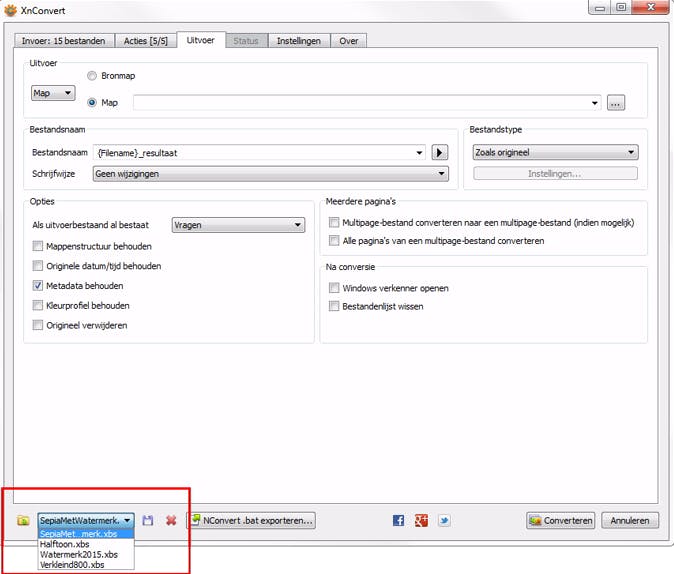This screenshot has width=674, height=574.
Task: Click the filename variables arrow button
Action: pos(439,153)
